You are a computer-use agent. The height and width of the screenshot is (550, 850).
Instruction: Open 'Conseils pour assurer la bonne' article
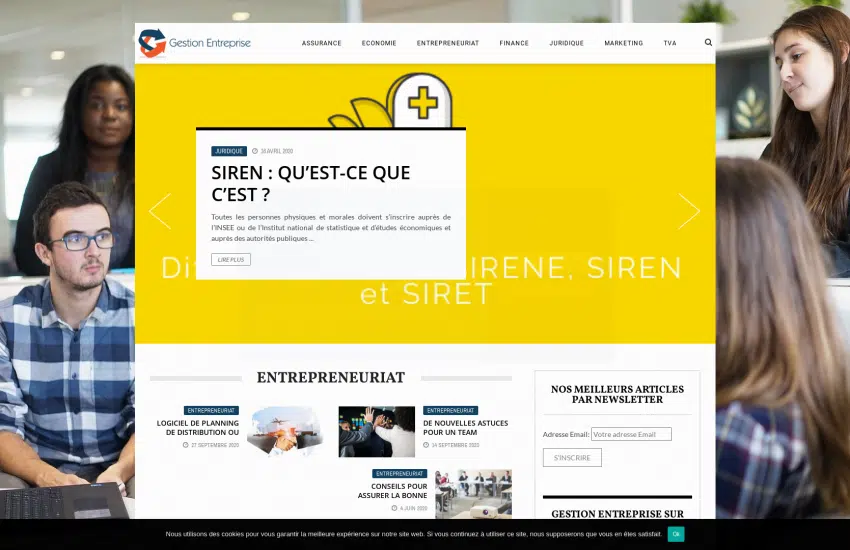click(392, 491)
